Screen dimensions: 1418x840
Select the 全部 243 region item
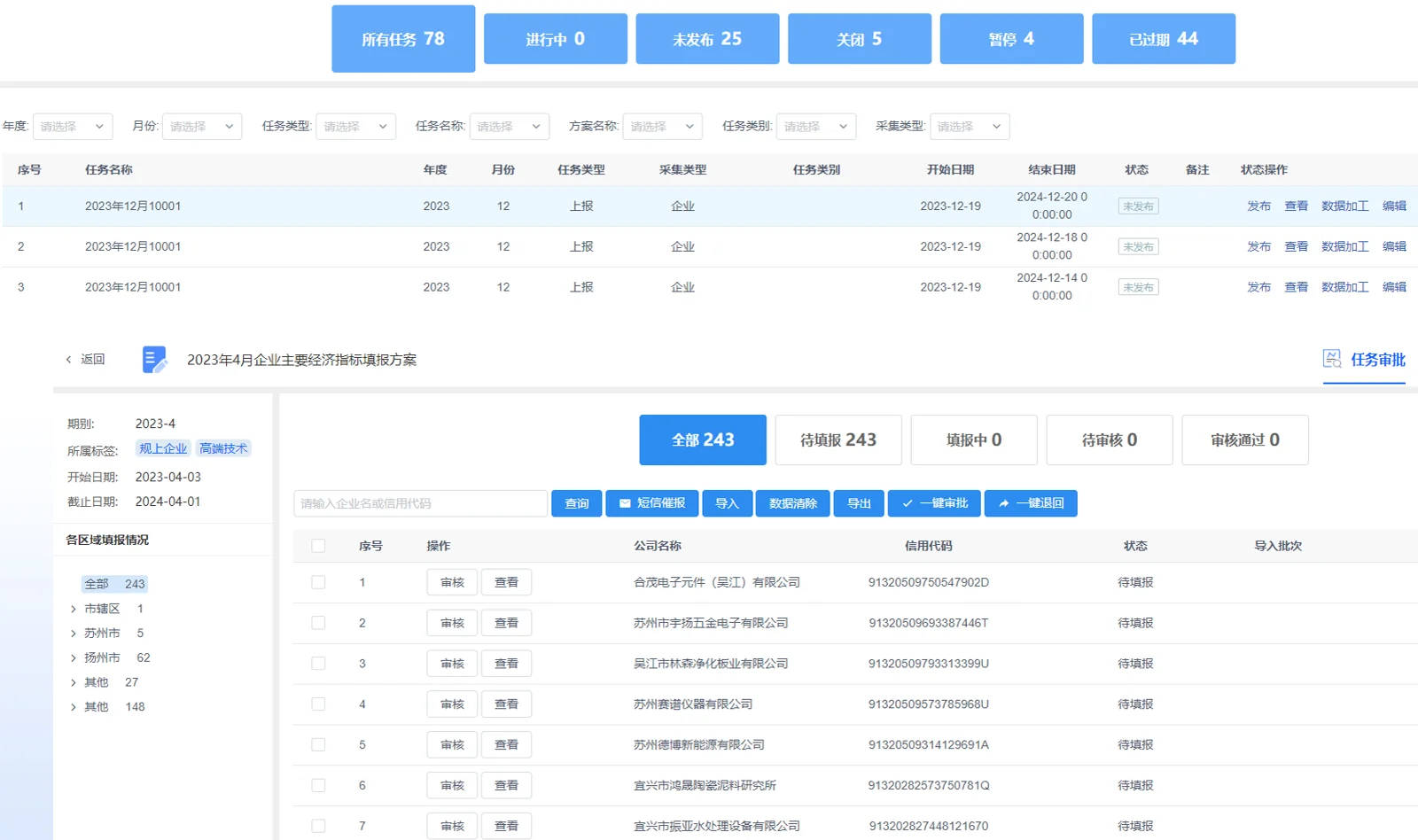click(x=114, y=584)
